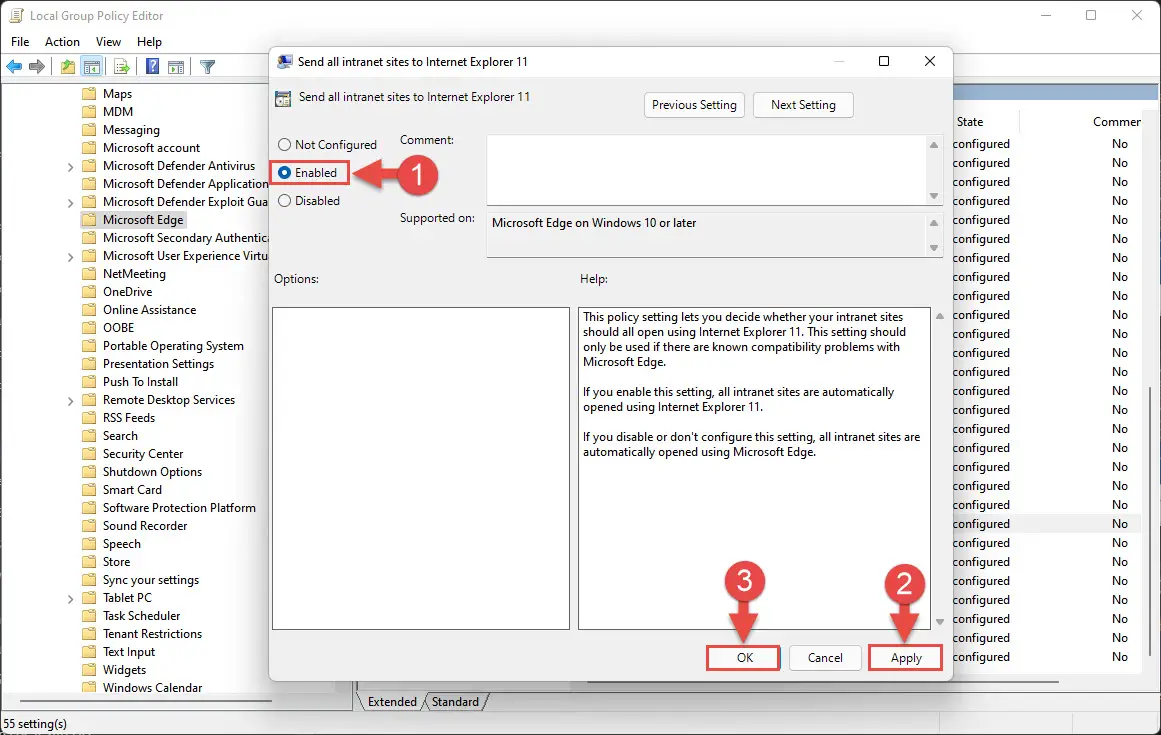Viewport: 1161px width, 735px height.
Task: Click the Supported on scroll up arrow
Action: click(x=934, y=223)
